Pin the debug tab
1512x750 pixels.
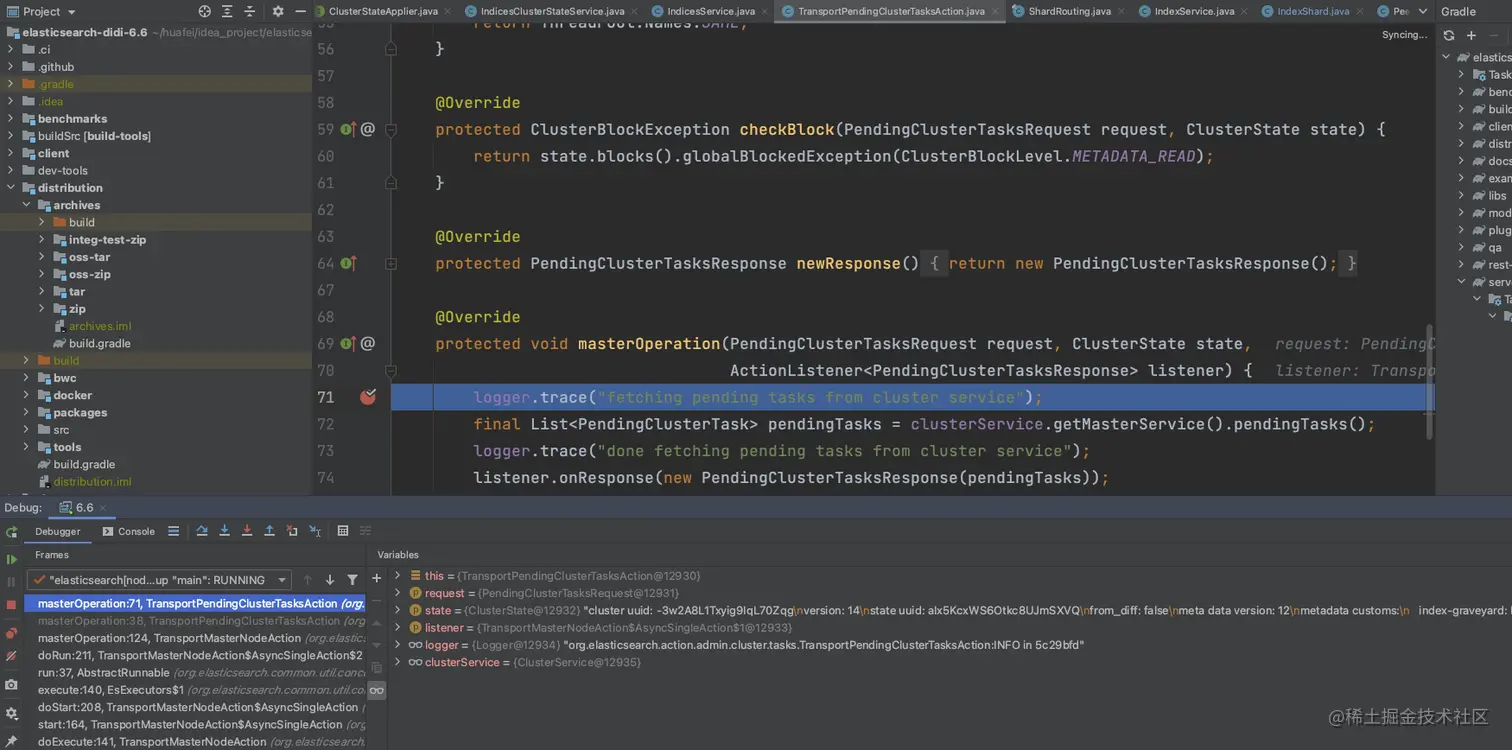pos(11,741)
